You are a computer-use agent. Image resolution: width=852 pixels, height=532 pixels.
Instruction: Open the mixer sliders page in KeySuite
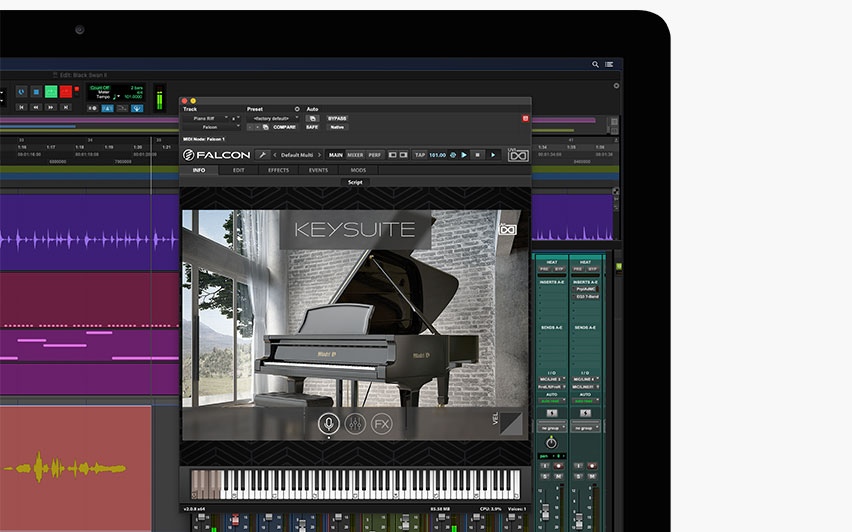coord(355,423)
